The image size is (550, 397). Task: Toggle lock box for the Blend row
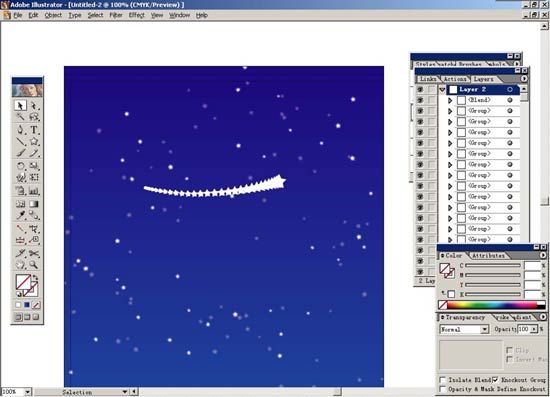pos(431,100)
